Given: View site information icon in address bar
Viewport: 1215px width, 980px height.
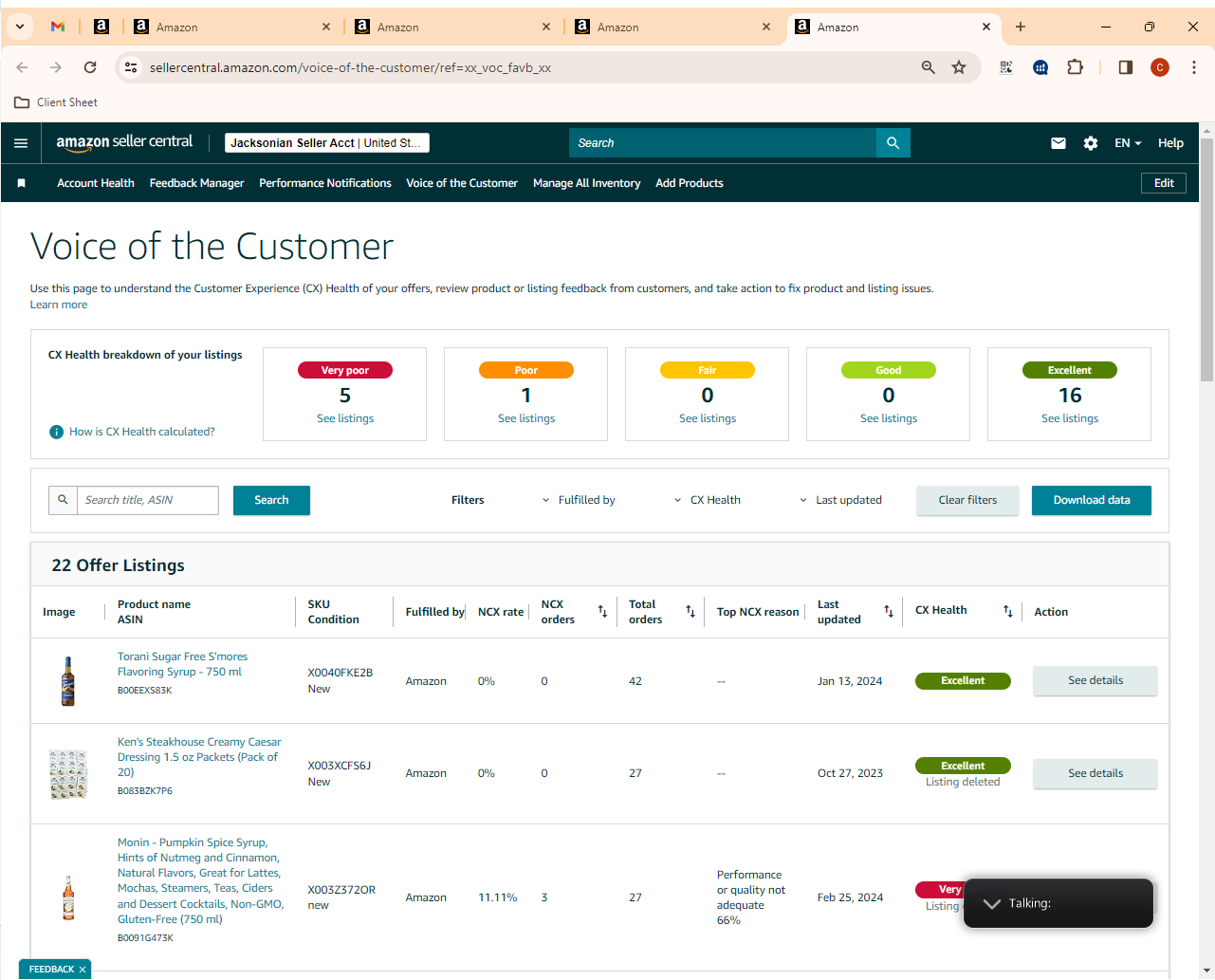Looking at the screenshot, I should coord(132,67).
